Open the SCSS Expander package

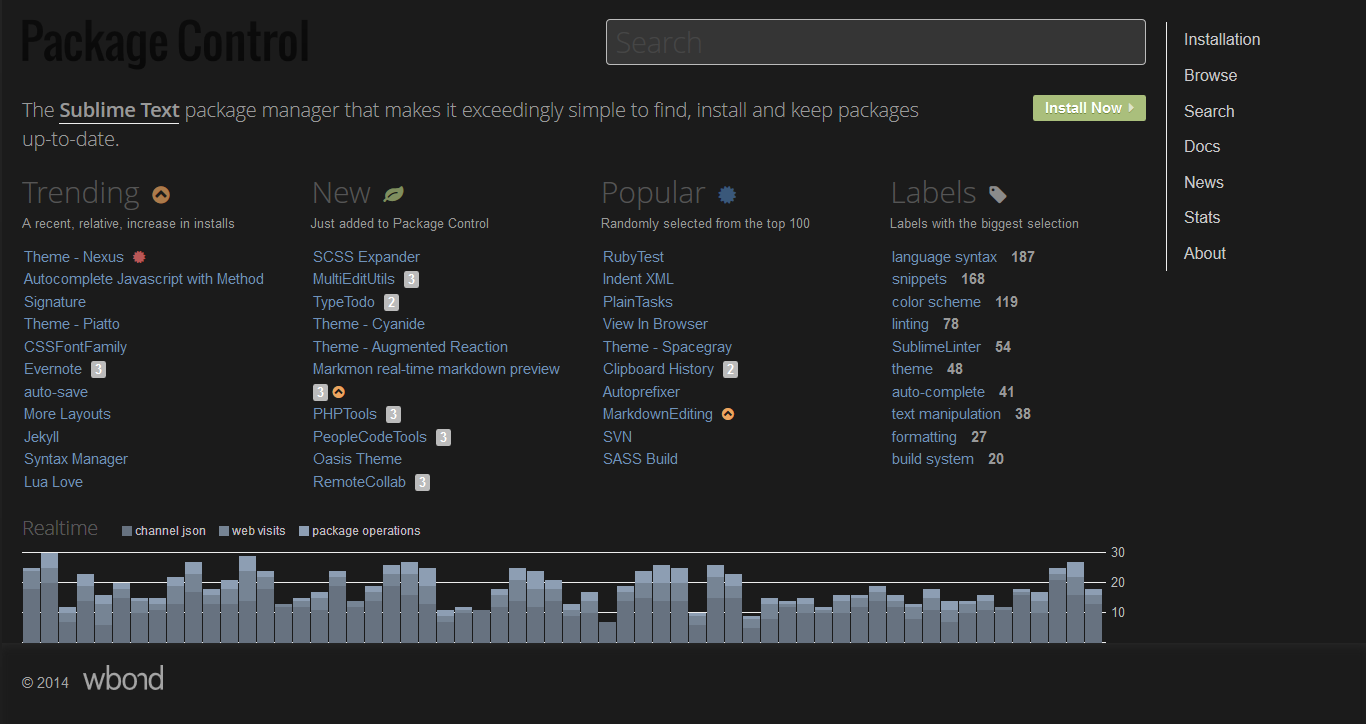tap(366, 257)
